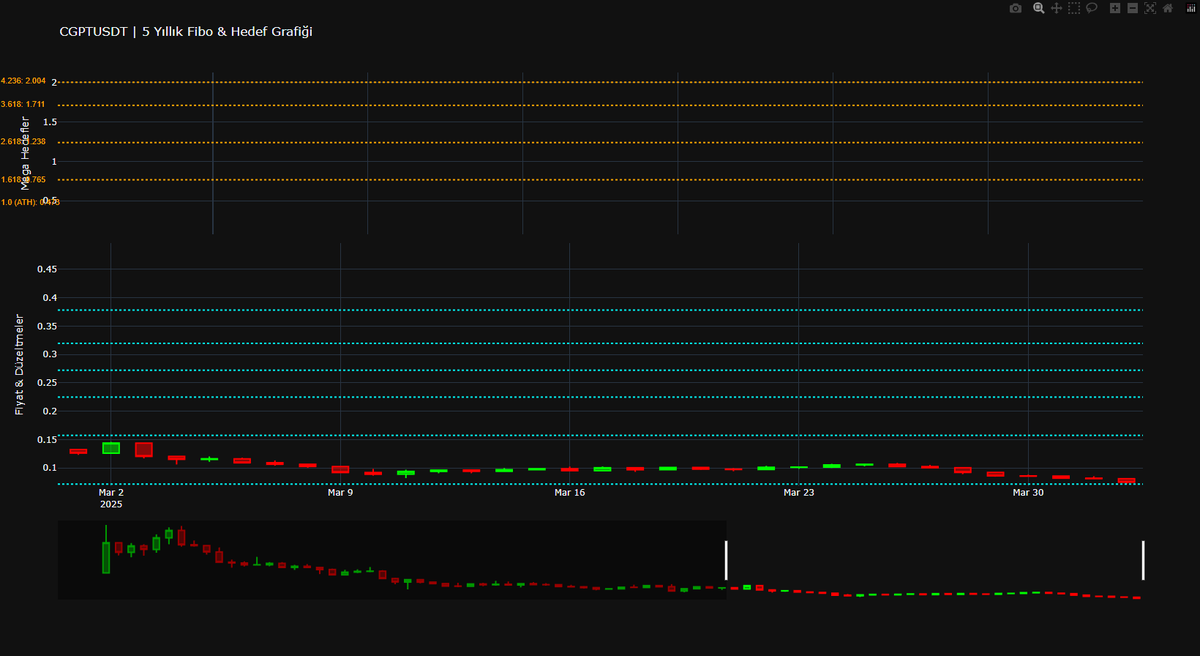Click the 0.15 price axis tick
The image size is (1200, 656).
pos(47,440)
